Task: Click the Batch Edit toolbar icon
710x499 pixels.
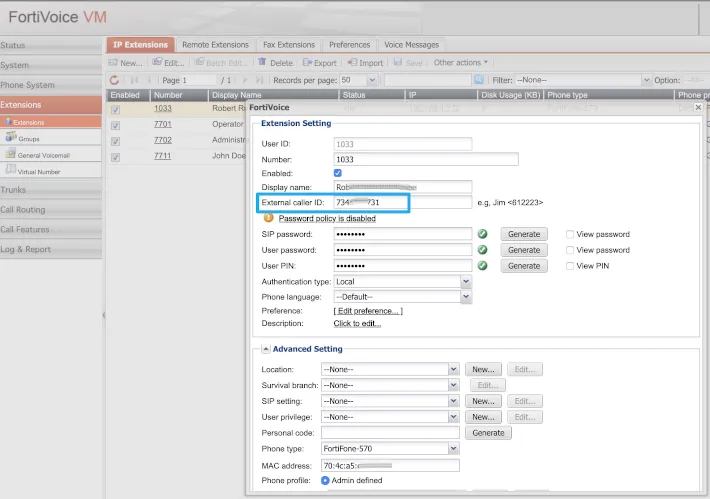Action: 199,62
